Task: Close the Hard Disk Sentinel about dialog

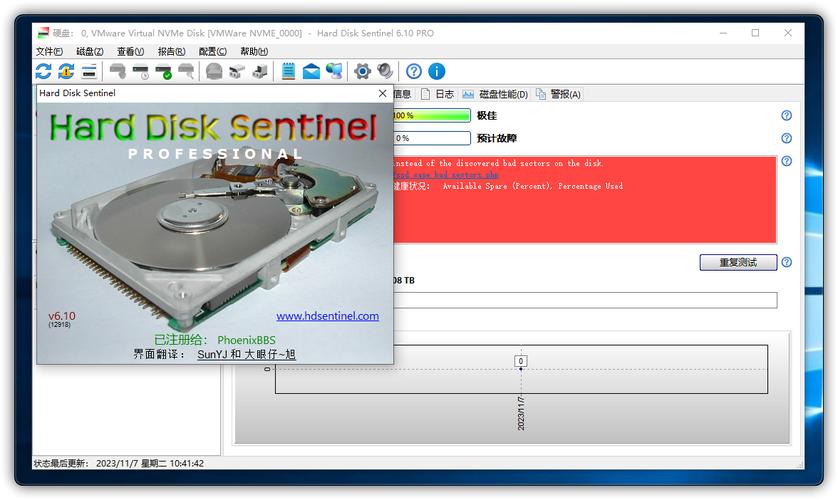Action: click(383, 93)
